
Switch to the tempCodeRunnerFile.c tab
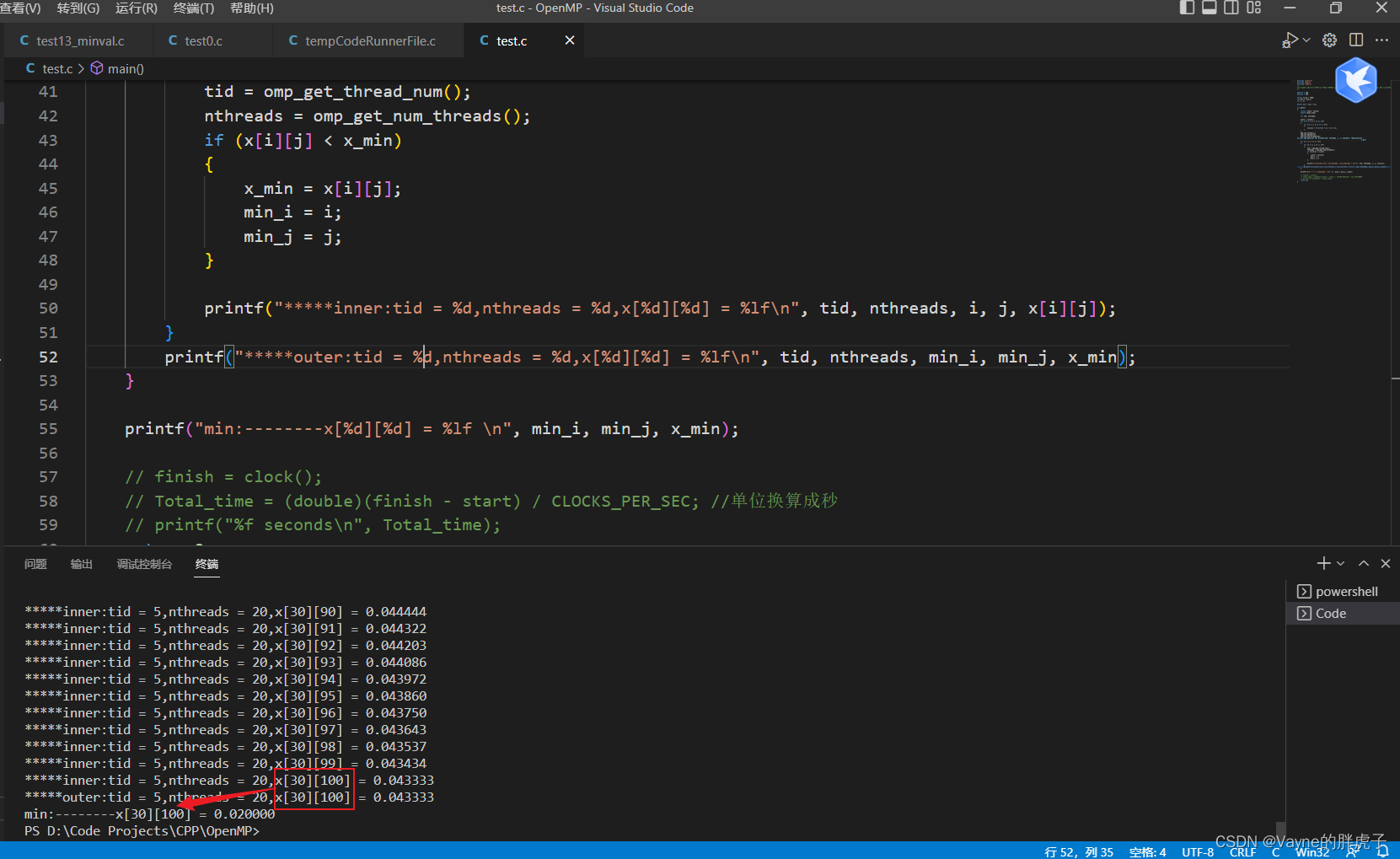(x=369, y=40)
